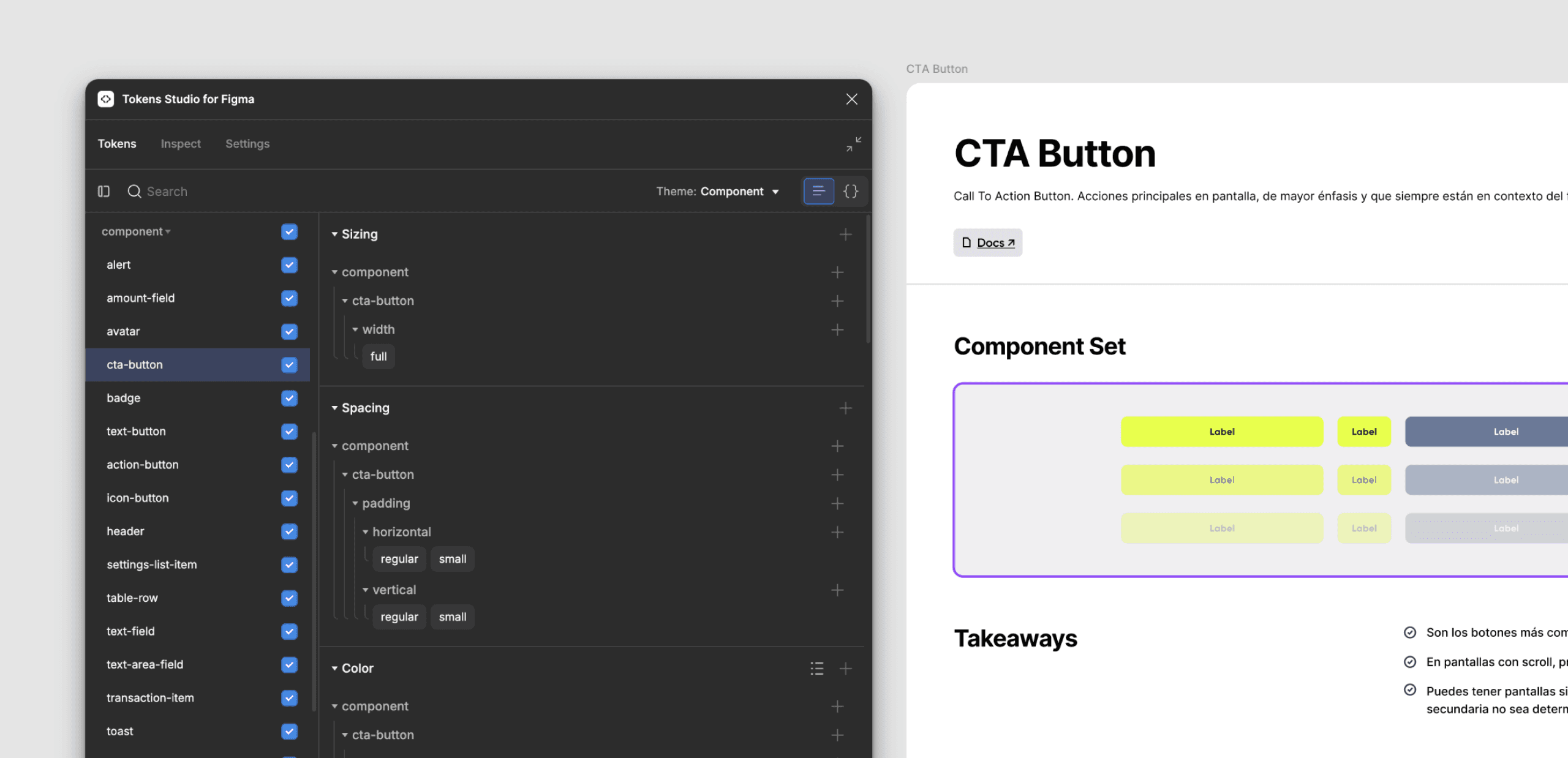Collapse the Sizing section
Screen dimensions: 1568x758
pos(334,234)
